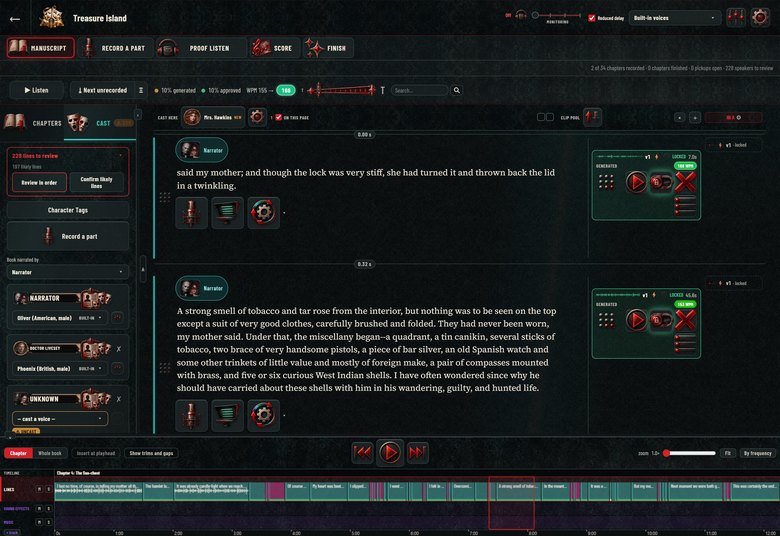Collapse the left sidebar panel arrow
This screenshot has width=780, height=536.
[138, 115]
